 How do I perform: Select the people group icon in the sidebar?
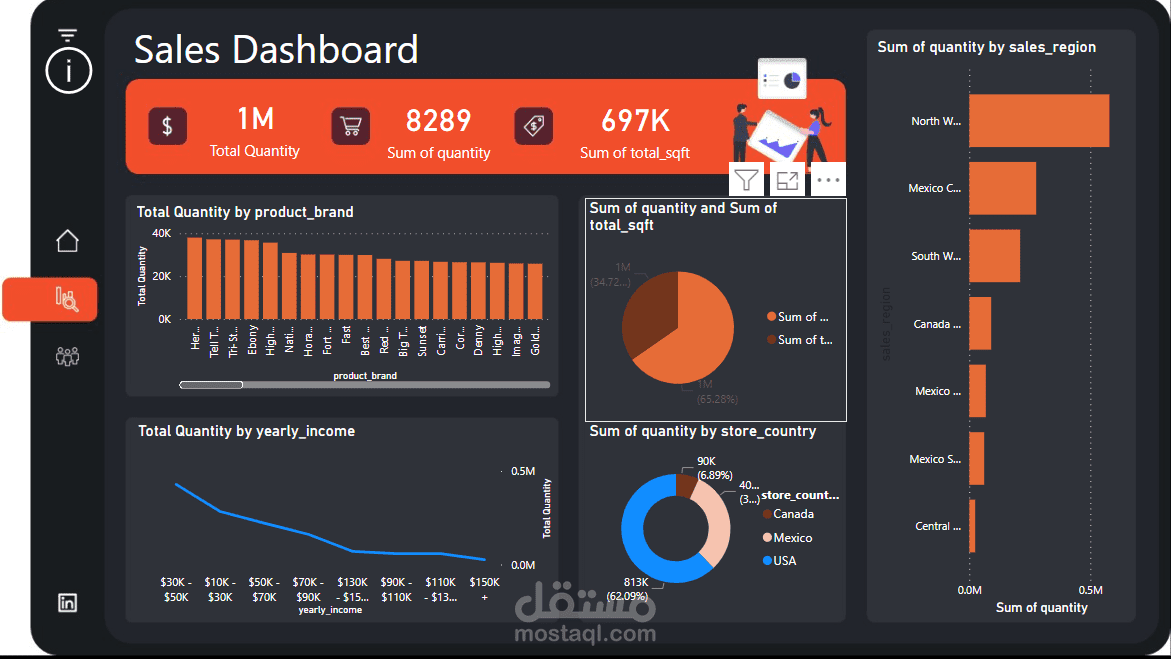coord(67,356)
